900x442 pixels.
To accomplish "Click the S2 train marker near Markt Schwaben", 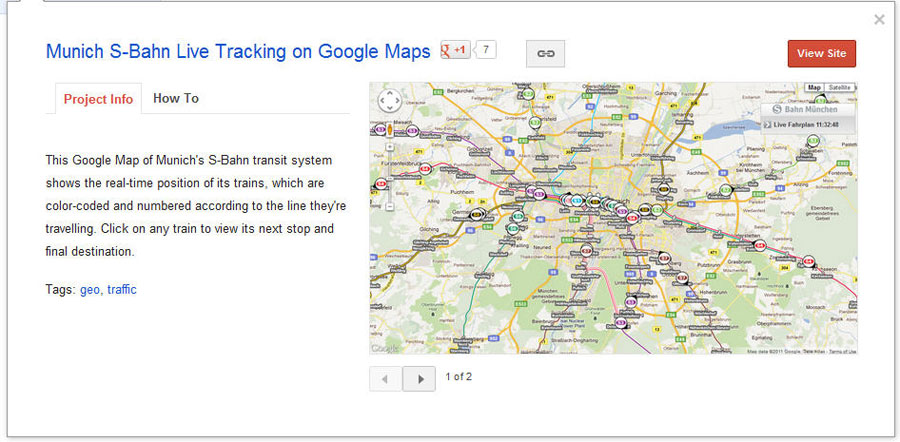I will point(813,140).
